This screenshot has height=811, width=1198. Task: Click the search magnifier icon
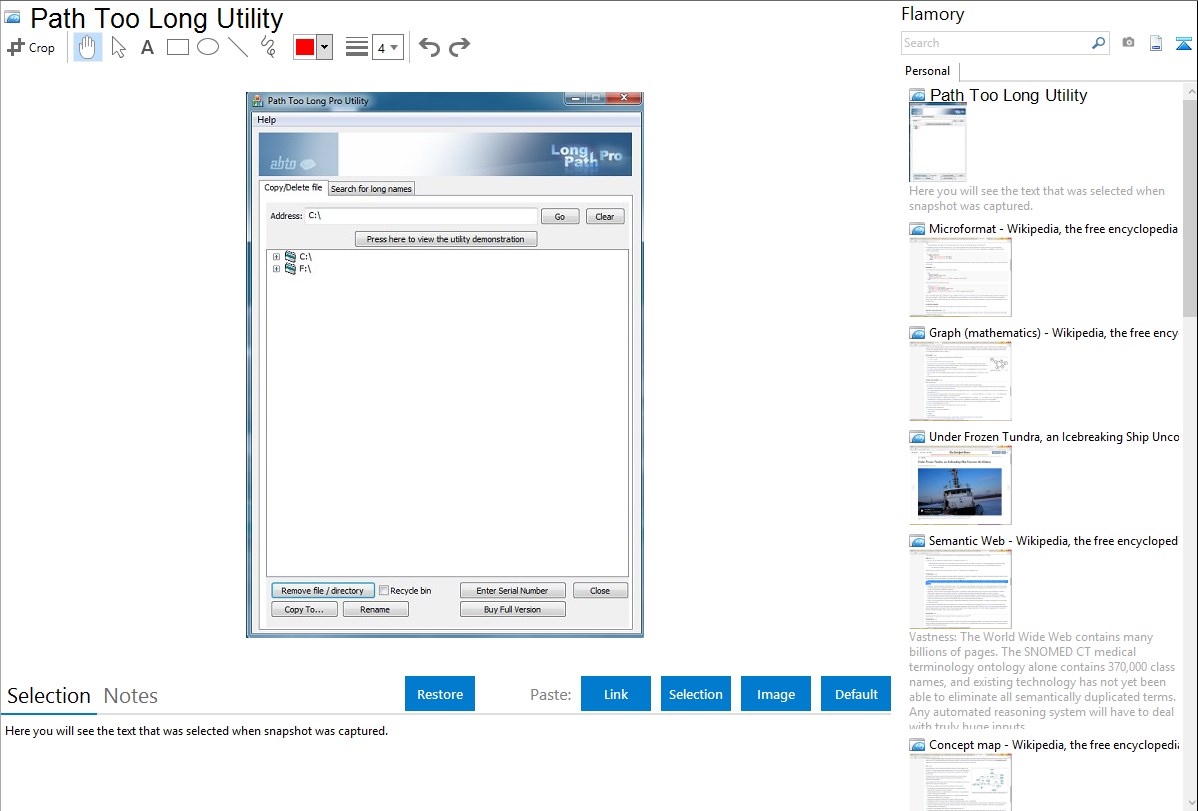coord(1099,43)
